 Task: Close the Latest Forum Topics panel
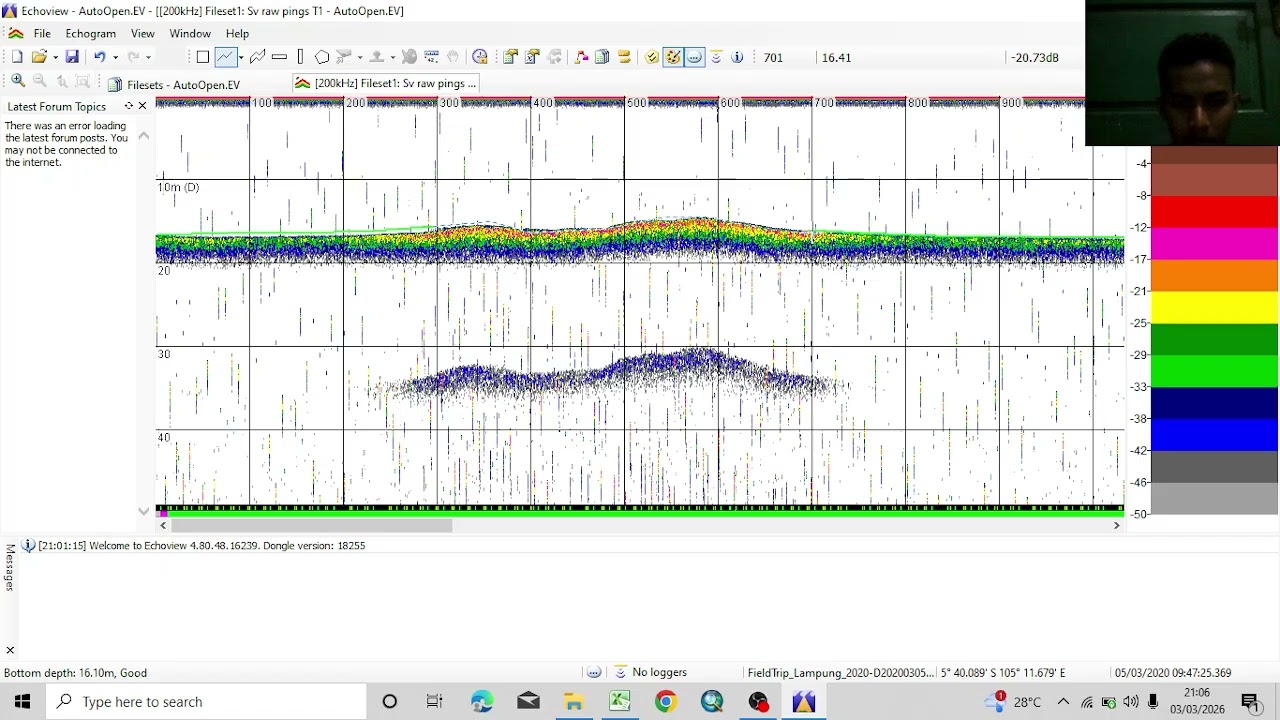142,106
